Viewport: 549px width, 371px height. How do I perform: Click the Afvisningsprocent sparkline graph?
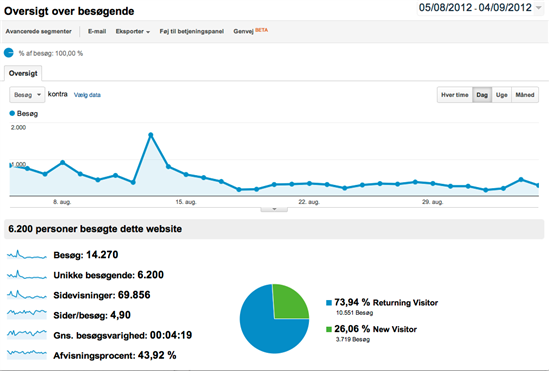[x=27, y=354]
